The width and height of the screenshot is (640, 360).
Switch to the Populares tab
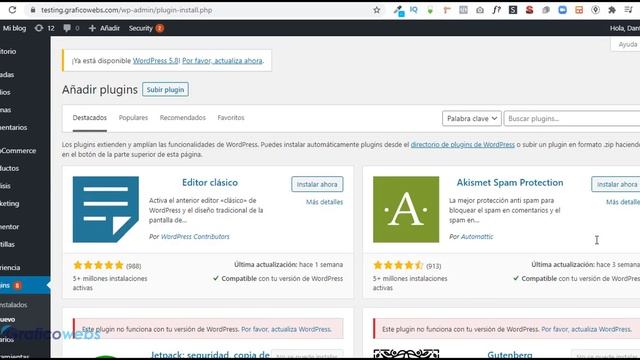[133, 118]
